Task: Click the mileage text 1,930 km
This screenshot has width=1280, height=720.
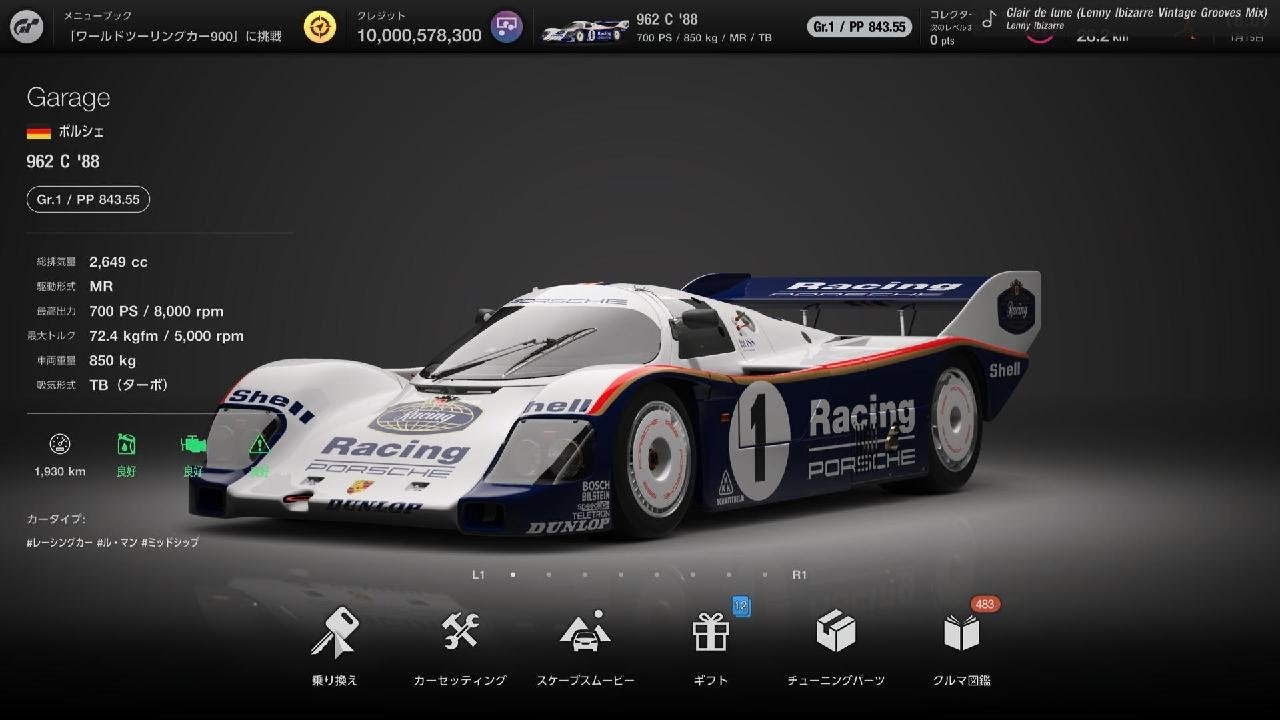Action: point(60,471)
